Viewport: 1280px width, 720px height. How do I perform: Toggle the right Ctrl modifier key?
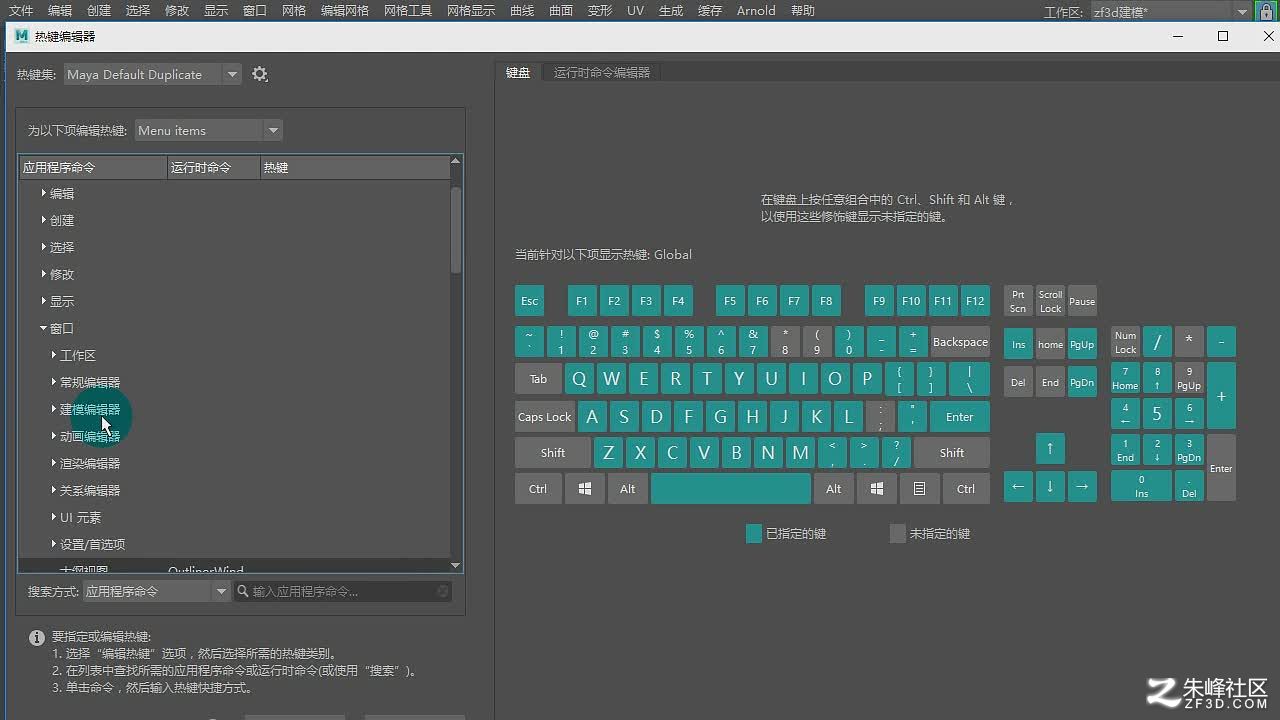tap(966, 489)
